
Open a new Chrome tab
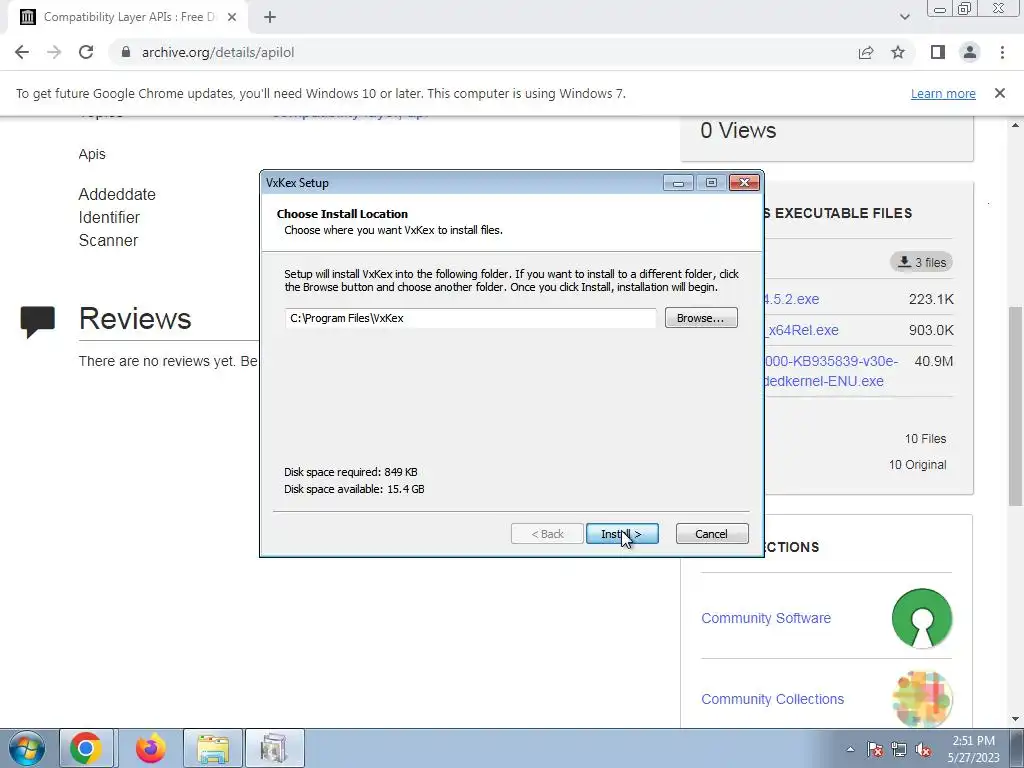point(270,18)
